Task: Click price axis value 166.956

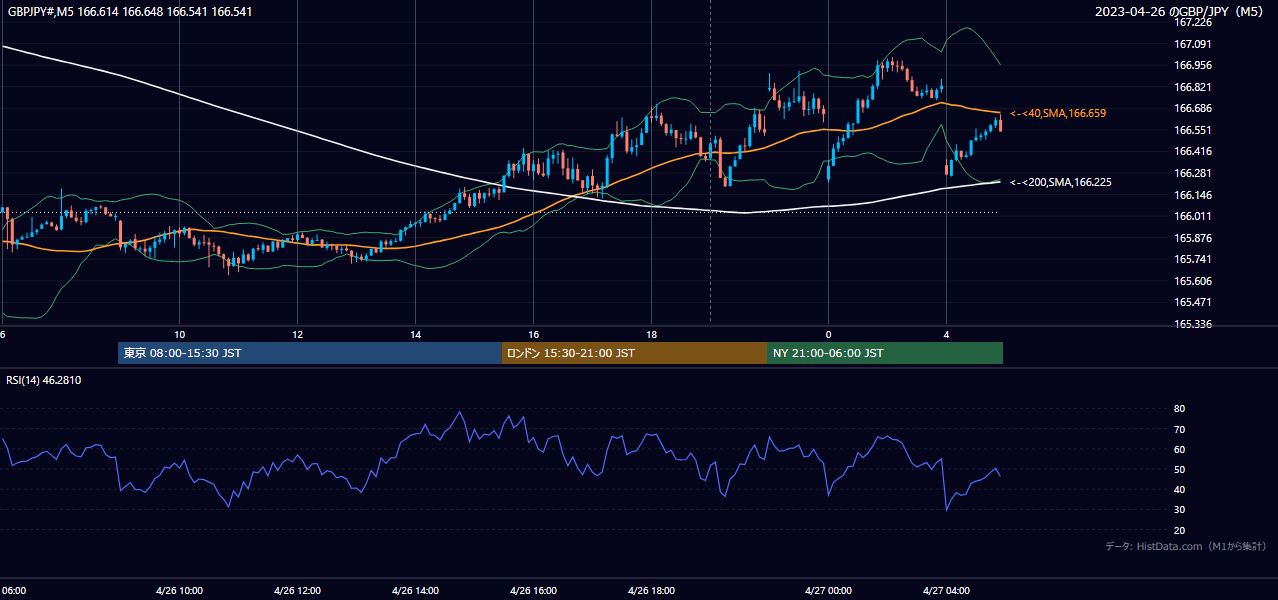Action: click(x=1192, y=65)
